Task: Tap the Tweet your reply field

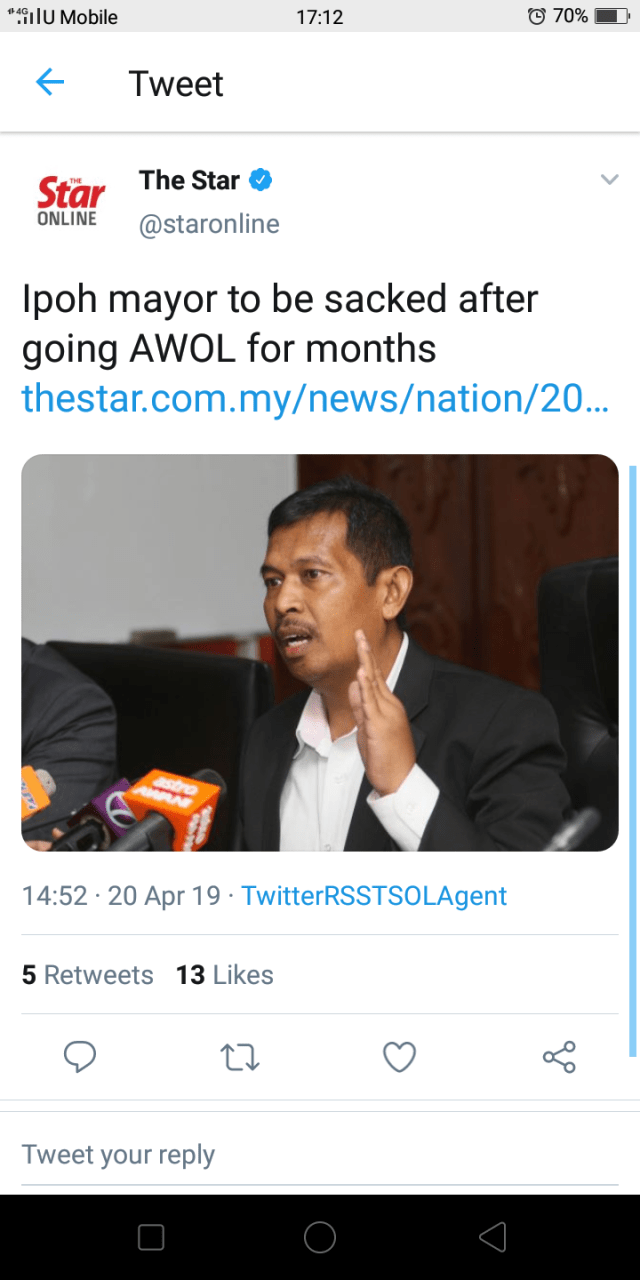Action: click(x=320, y=1155)
